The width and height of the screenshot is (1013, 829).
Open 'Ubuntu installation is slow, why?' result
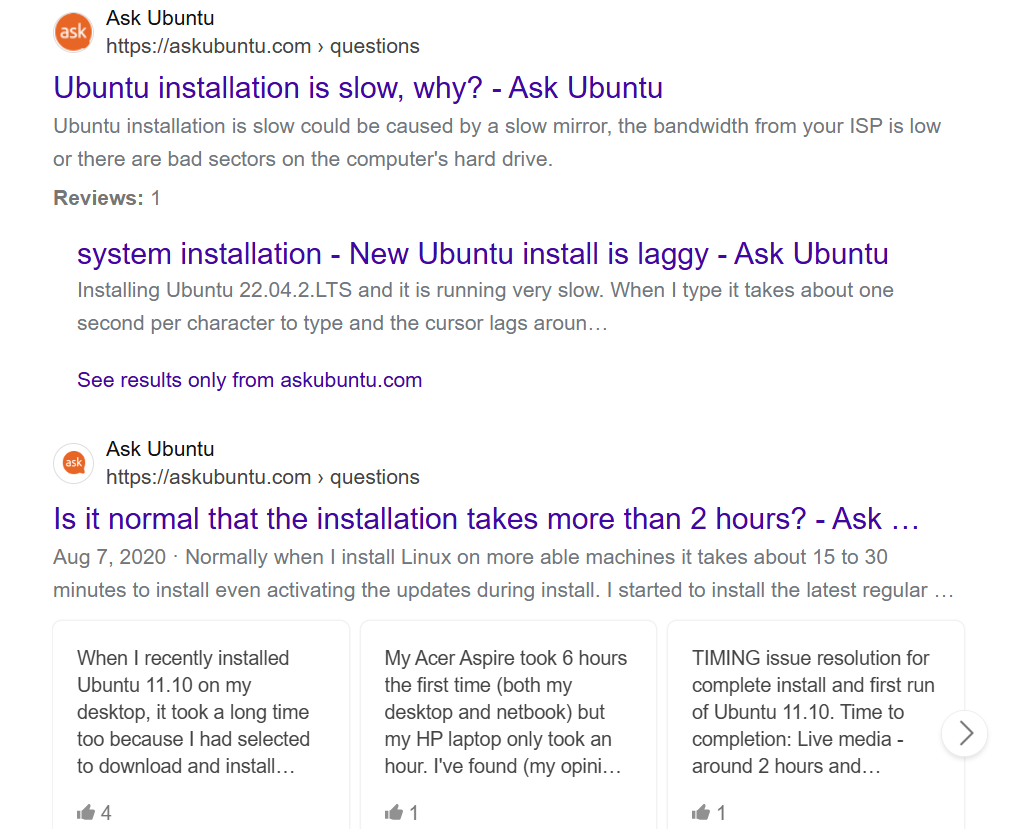[x=358, y=88]
